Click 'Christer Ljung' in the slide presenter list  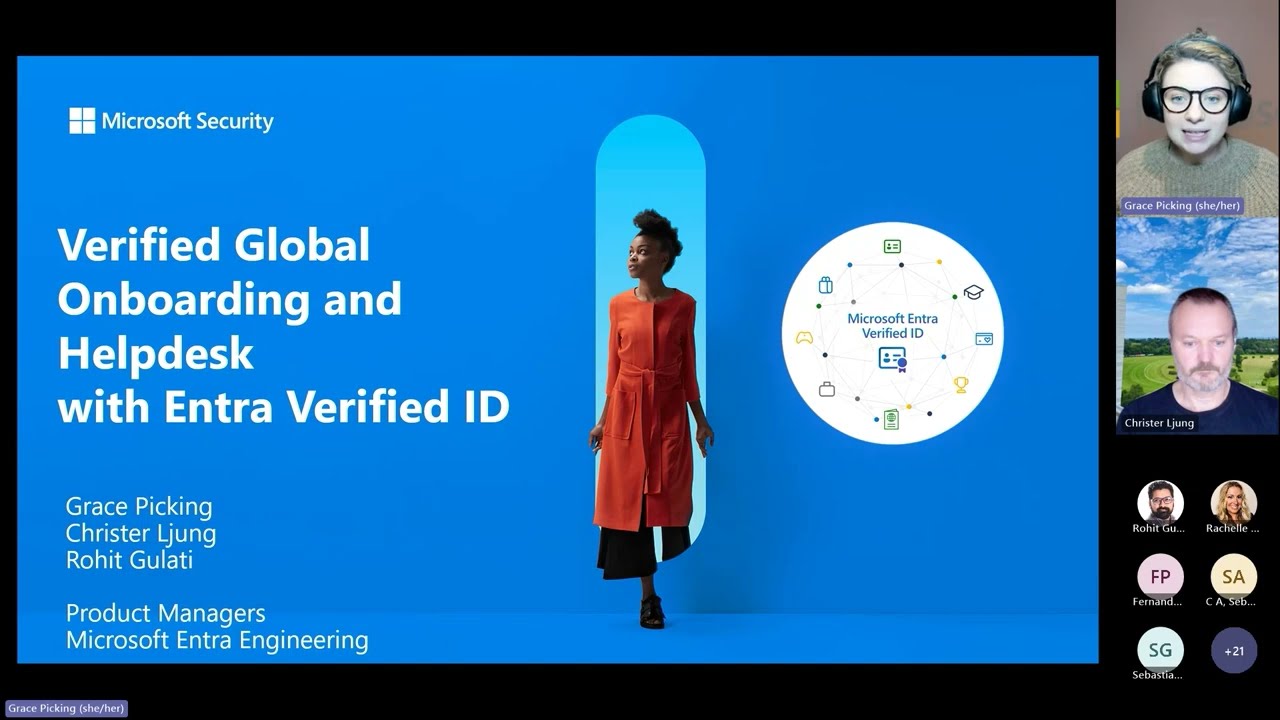[x=141, y=533]
